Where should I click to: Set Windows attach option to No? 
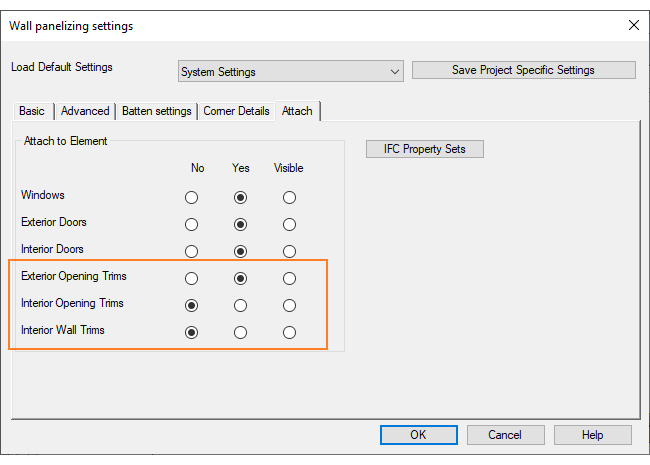pos(192,198)
